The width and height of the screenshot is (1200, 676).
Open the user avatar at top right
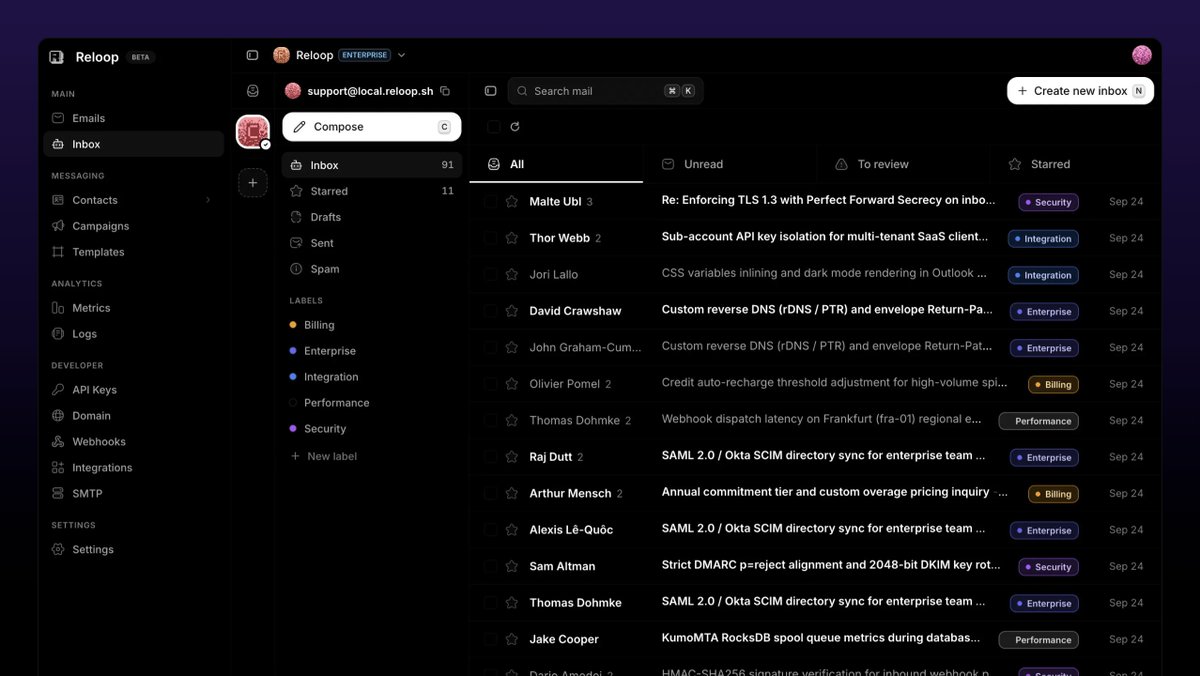click(x=1142, y=55)
